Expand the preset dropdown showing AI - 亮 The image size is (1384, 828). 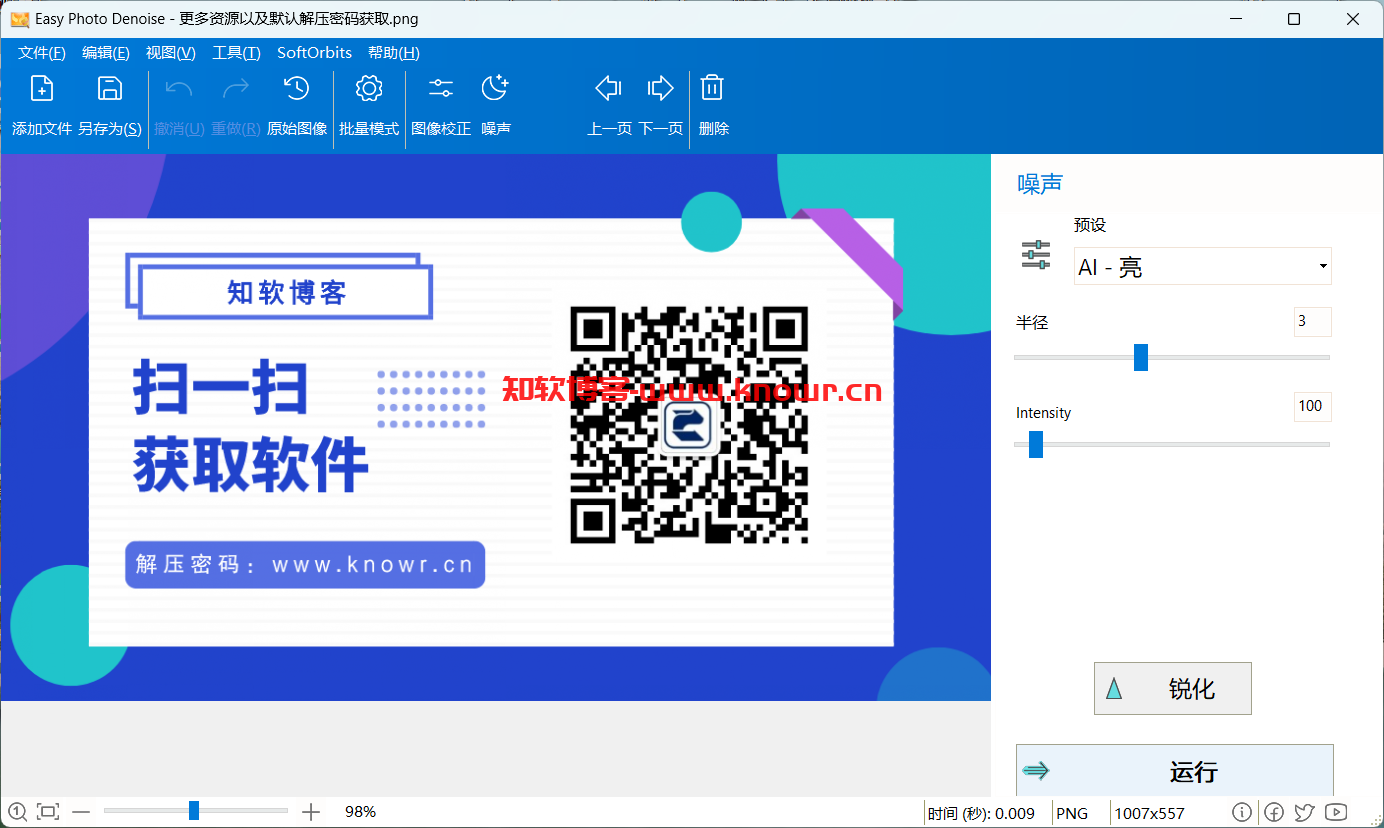coord(1202,266)
